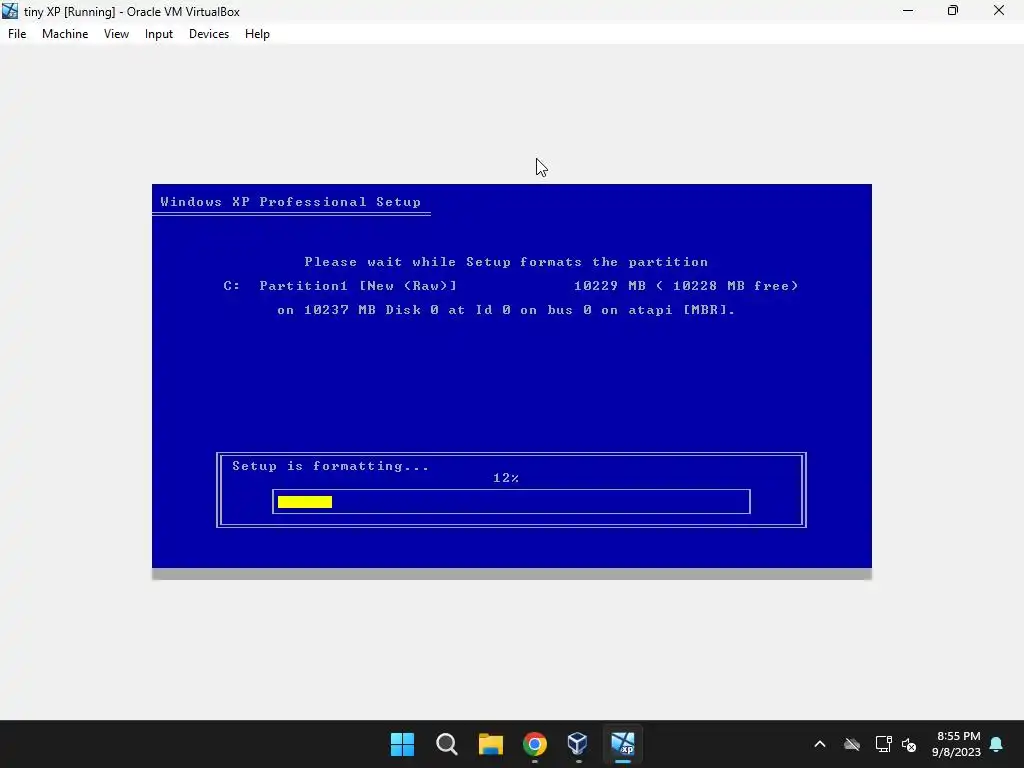Open the Input menu
The height and width of the screenshot is (768, 1024).
point(159,34)
